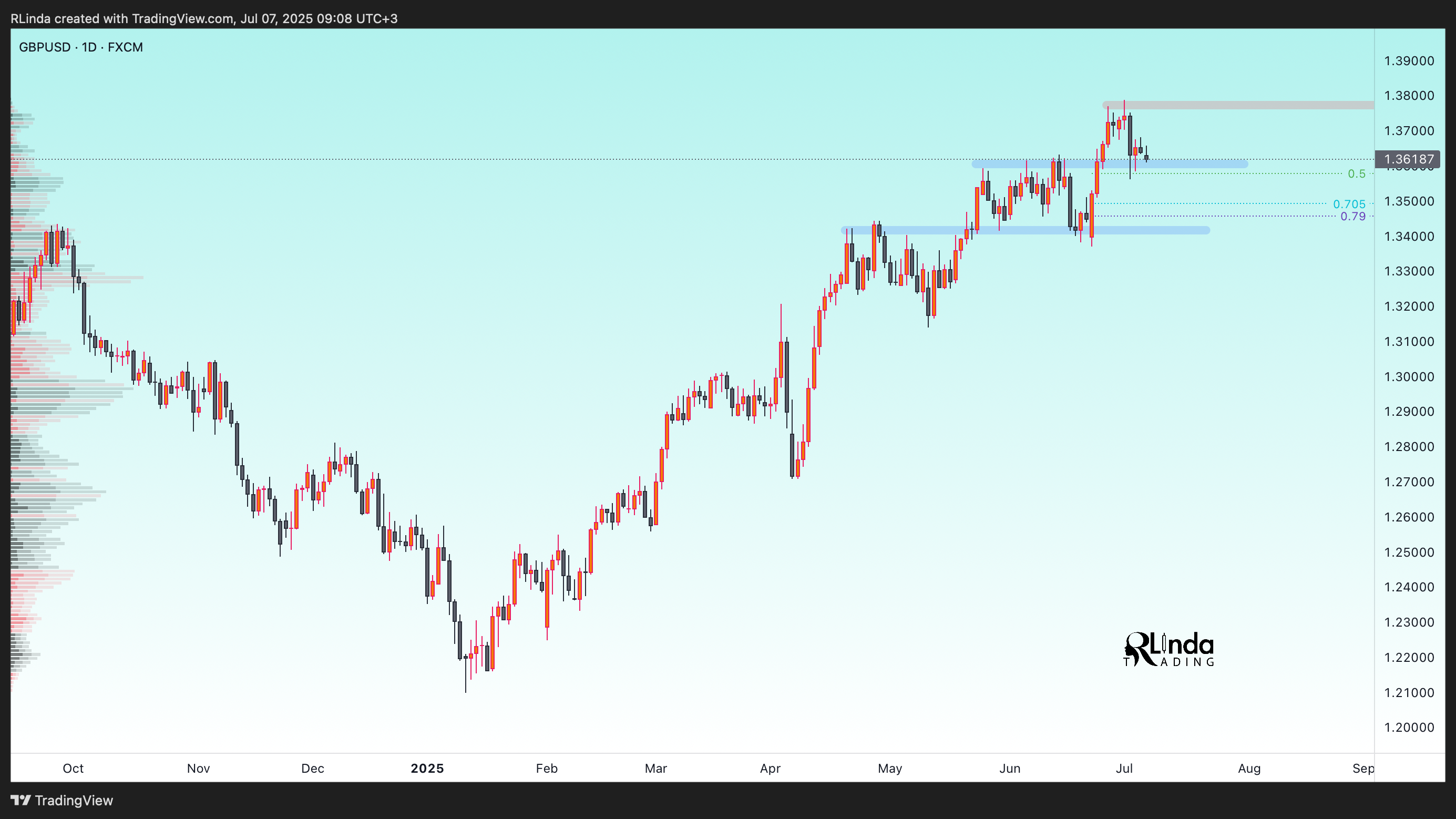
Task: Click the 1.34000 price axis label
Action: coord(1409,236)
